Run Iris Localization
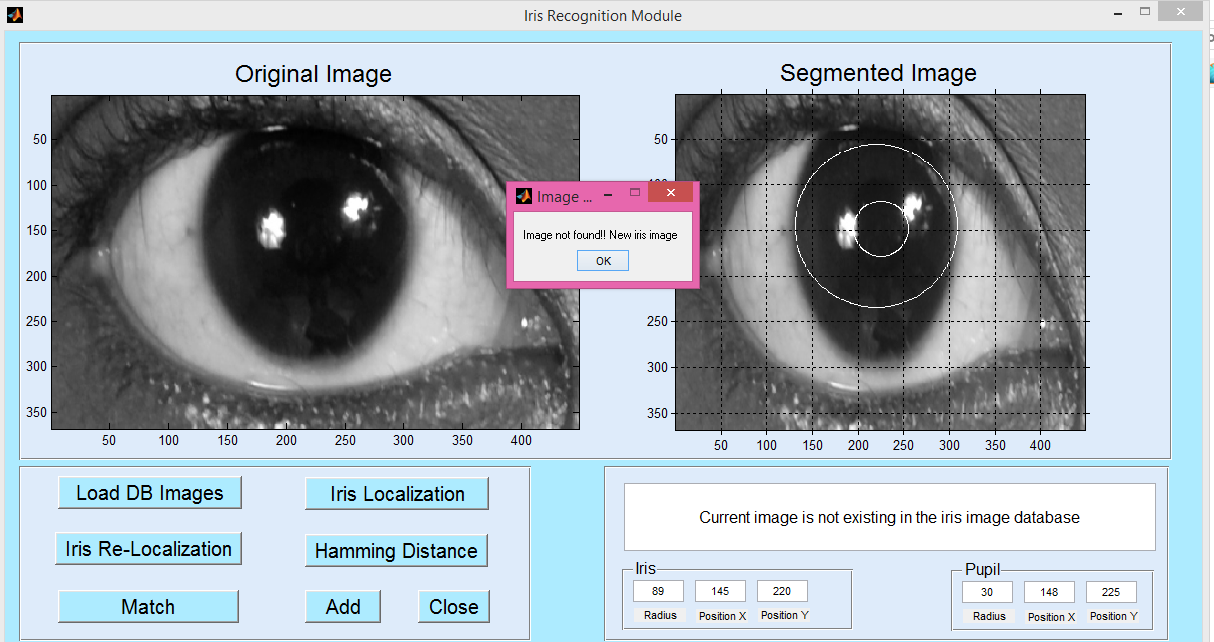 click(397, 494)
